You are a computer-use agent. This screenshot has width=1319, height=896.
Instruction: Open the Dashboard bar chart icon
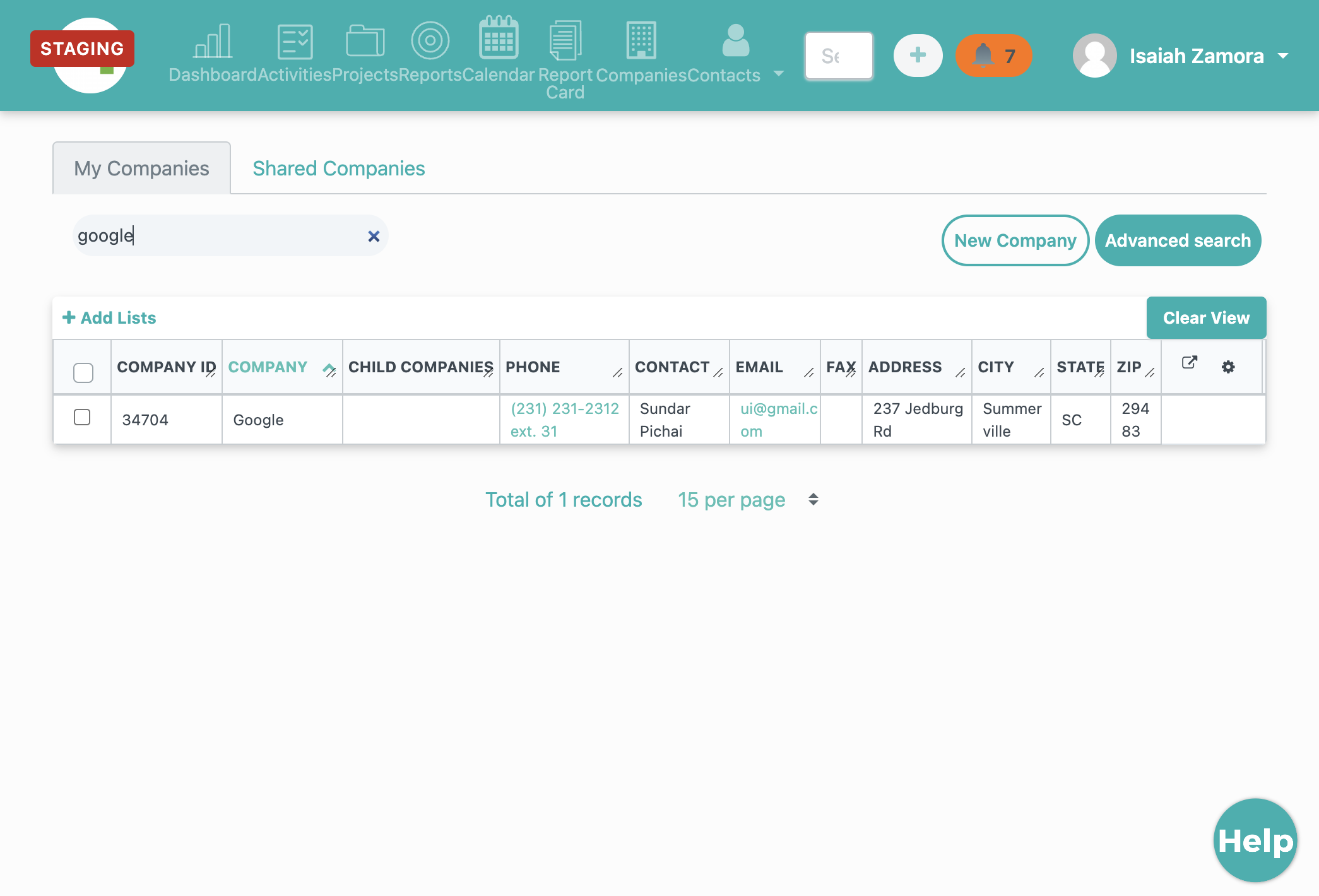(x=213, y=42)
